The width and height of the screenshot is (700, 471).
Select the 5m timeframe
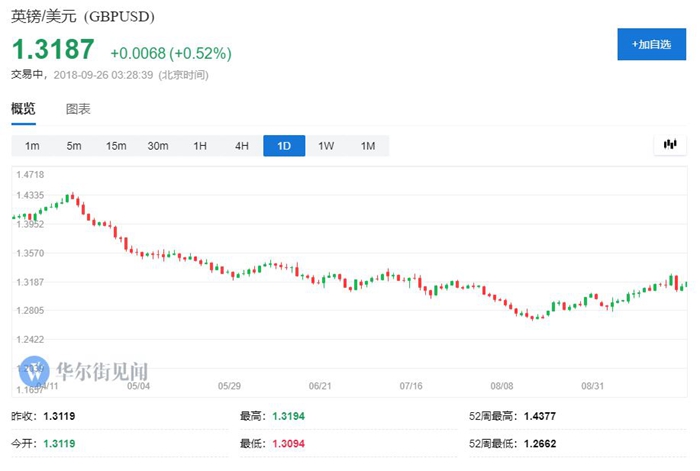pos(74,146)
